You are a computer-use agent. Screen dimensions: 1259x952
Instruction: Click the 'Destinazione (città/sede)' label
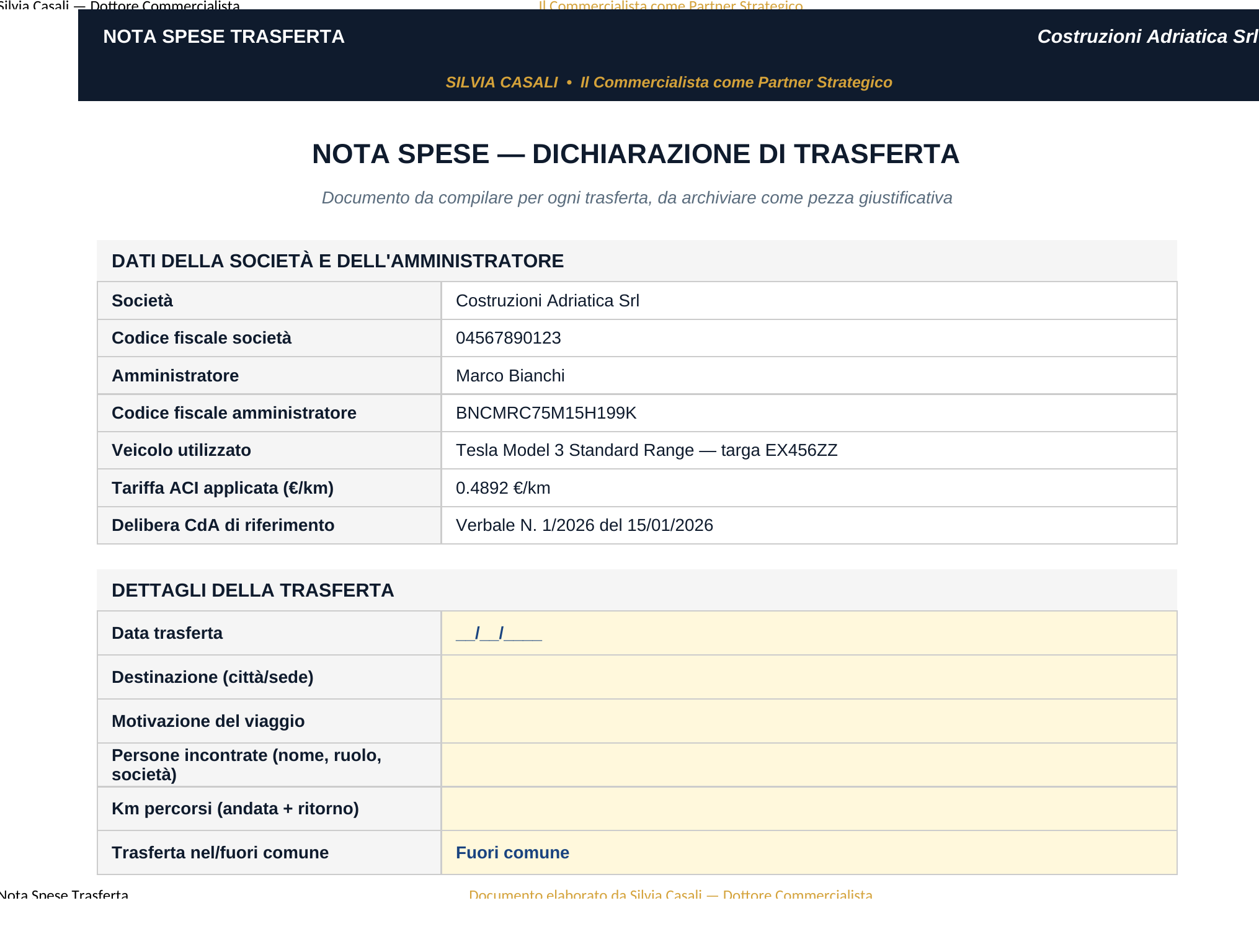pos(213,677)
